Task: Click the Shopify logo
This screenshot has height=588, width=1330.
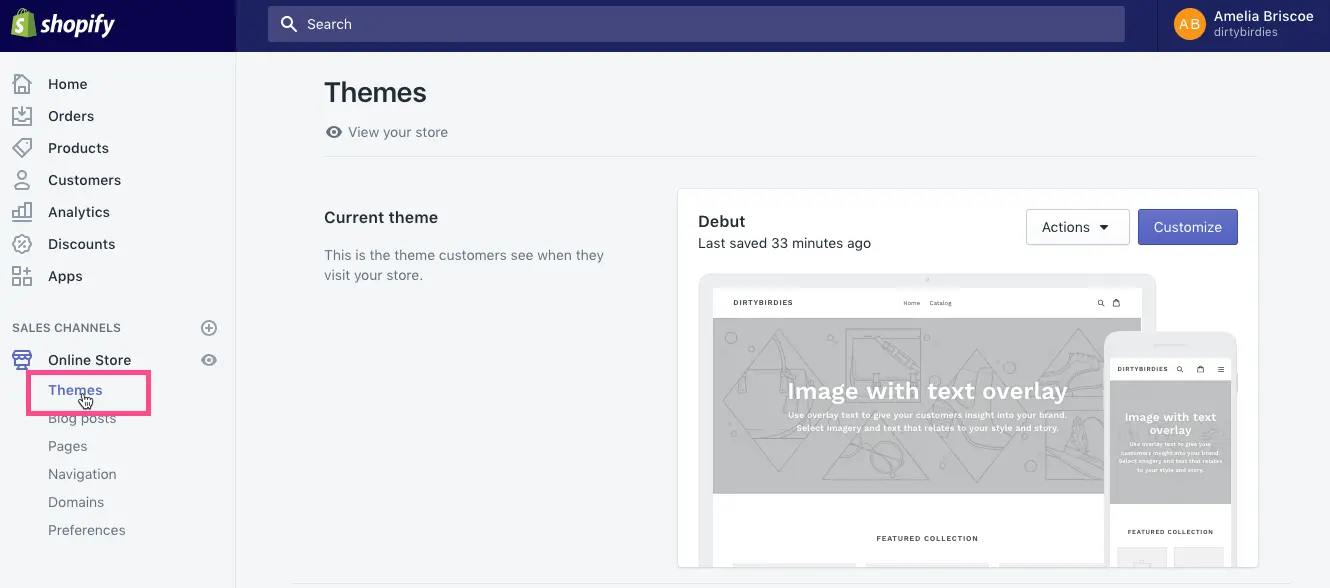Action: pyautogui.click(x=63, y=25)
